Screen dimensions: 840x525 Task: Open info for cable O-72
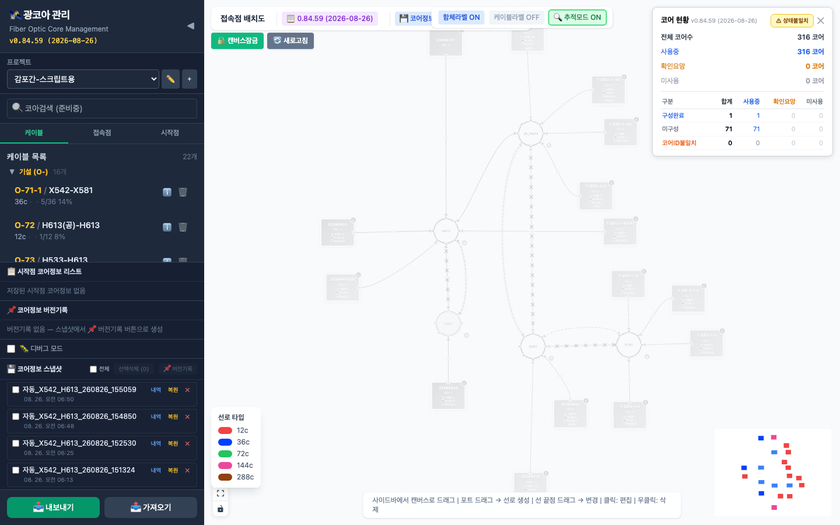point(167,227)
